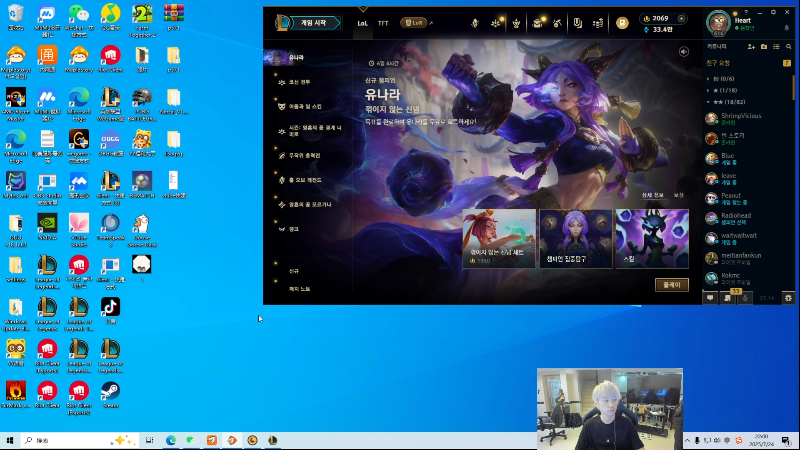Open 신규 in the left sidebar

[294, 271]
